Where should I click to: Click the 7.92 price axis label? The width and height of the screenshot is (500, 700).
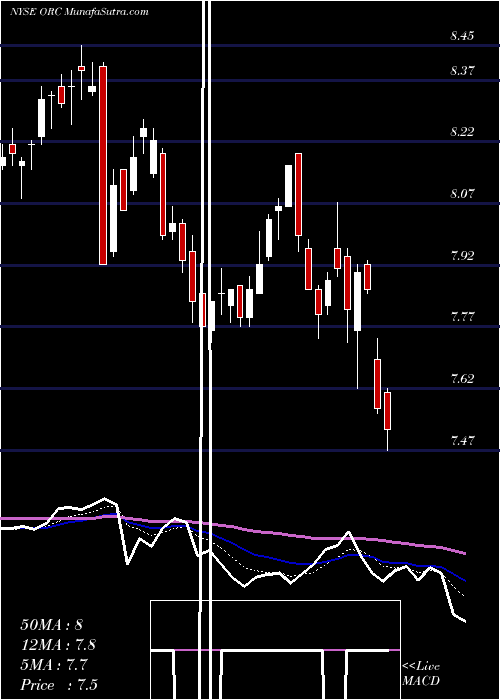pyautogui.click(x=462, y=255)
